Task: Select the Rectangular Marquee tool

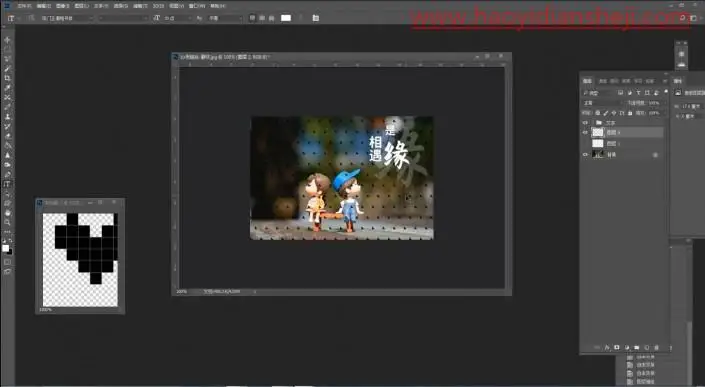Action: point(7,49)
